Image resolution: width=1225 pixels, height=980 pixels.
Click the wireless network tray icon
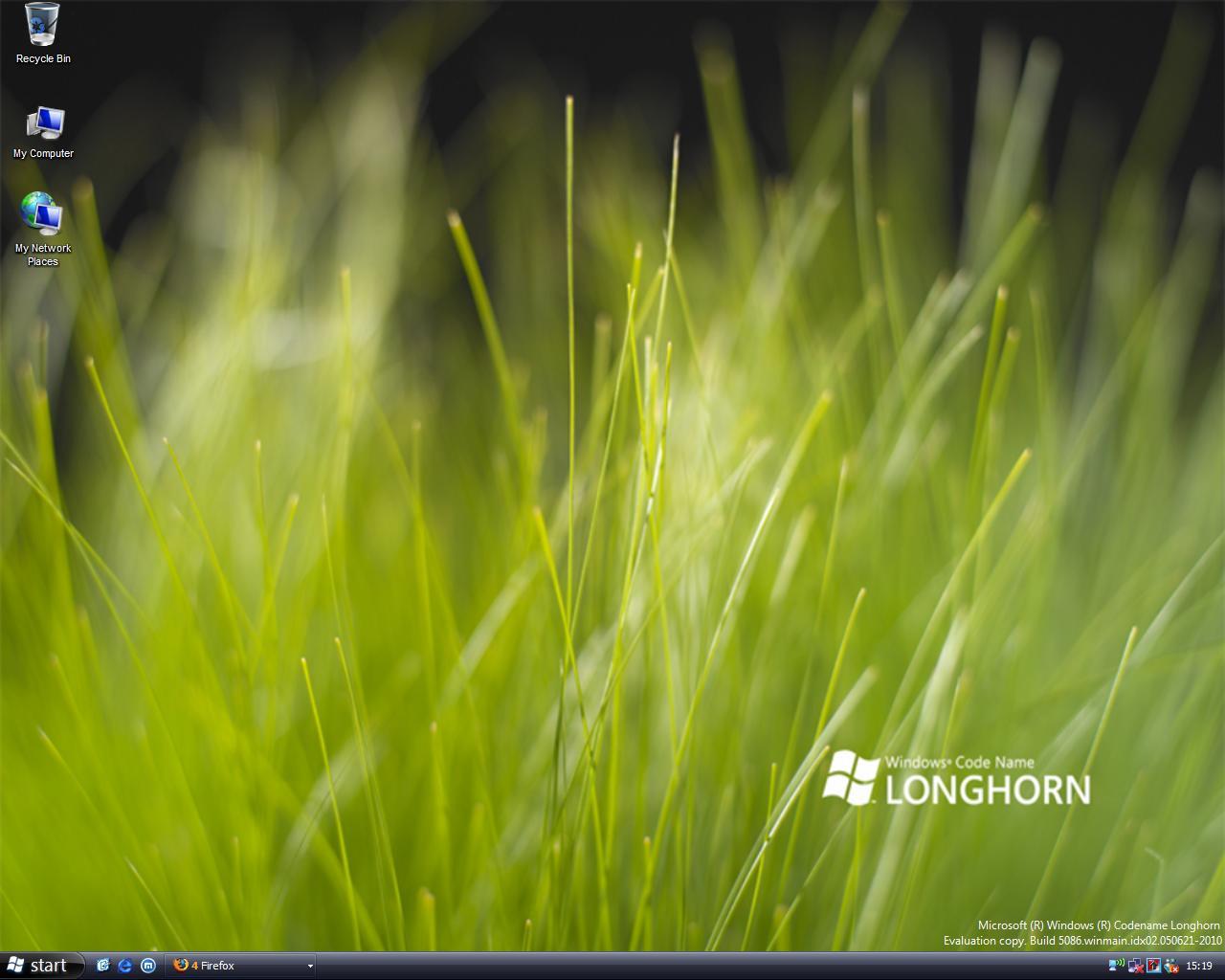coord(1117,966)
